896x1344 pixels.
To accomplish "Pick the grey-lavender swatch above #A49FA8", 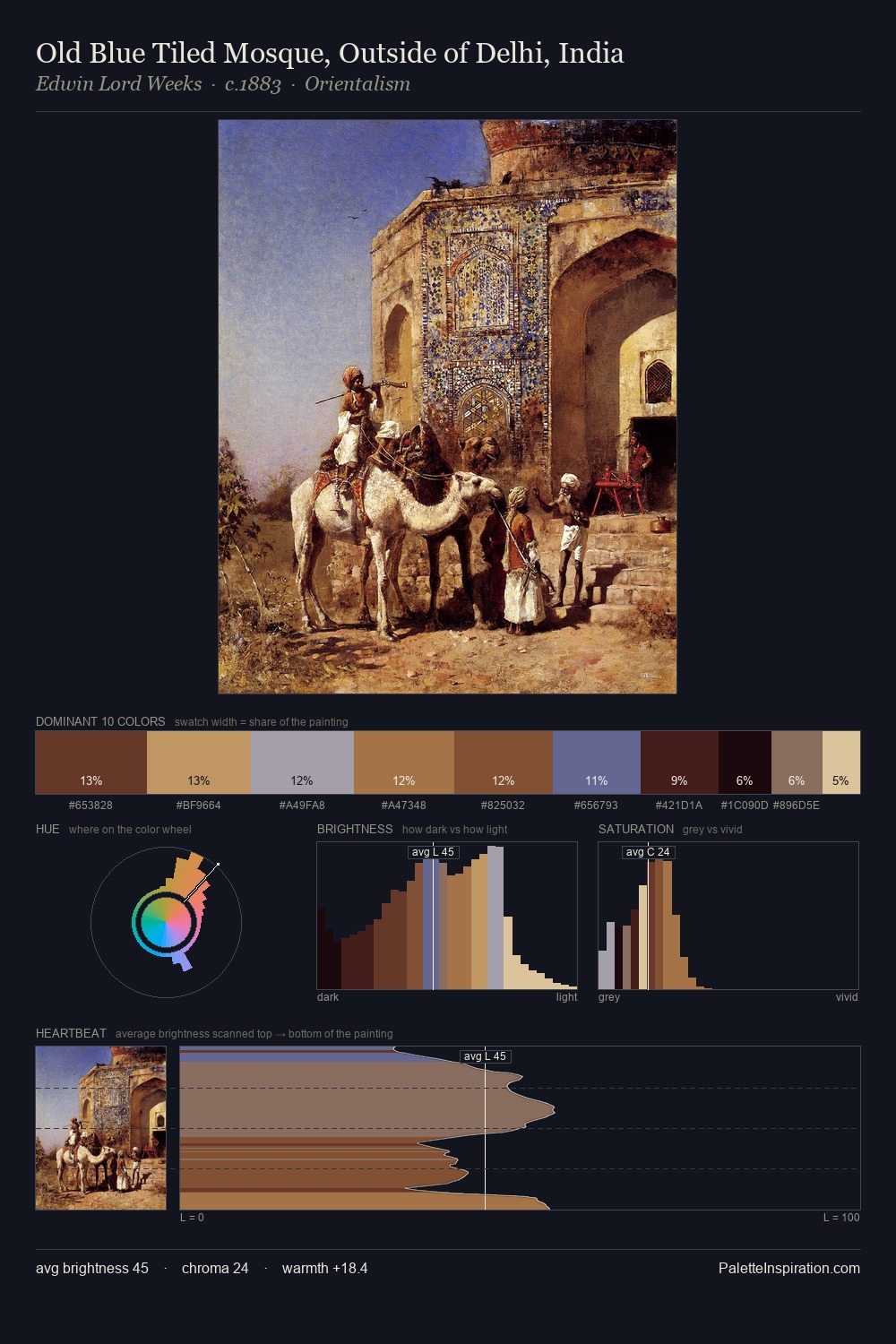I will click(303, 762).
